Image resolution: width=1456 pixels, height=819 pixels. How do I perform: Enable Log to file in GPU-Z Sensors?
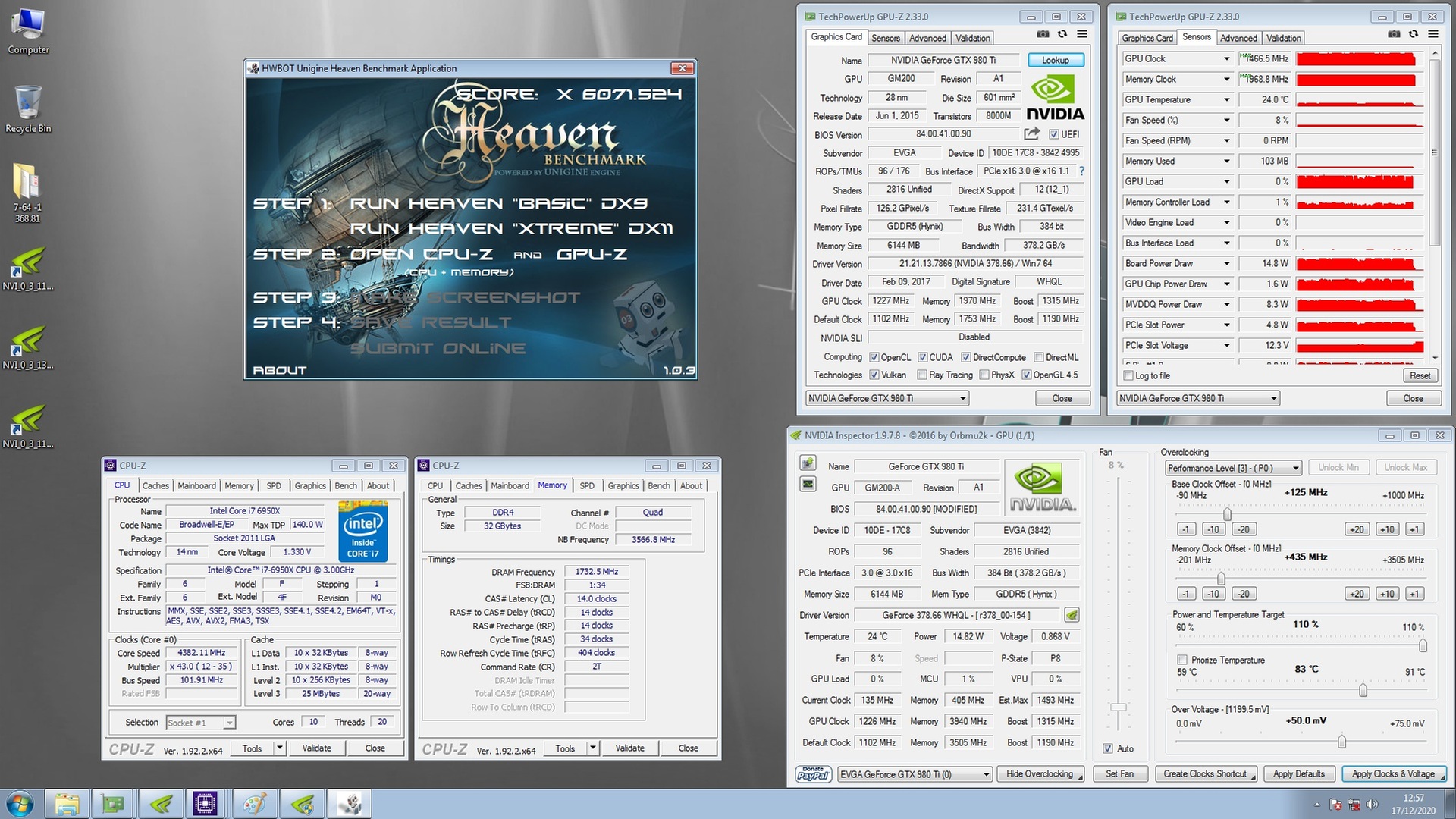pyautogui.click(x=1128, y=375)
